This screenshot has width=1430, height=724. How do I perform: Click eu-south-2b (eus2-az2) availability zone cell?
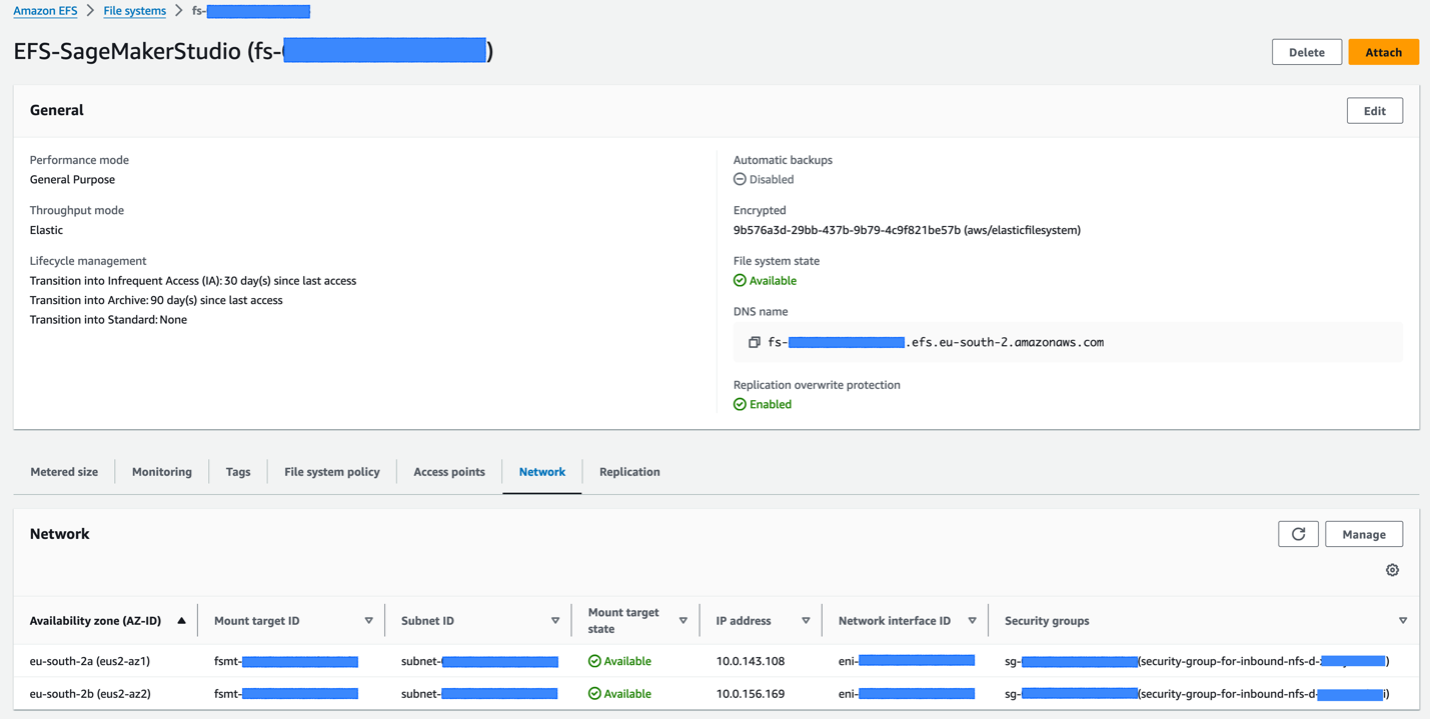click(x=90, y=693)
